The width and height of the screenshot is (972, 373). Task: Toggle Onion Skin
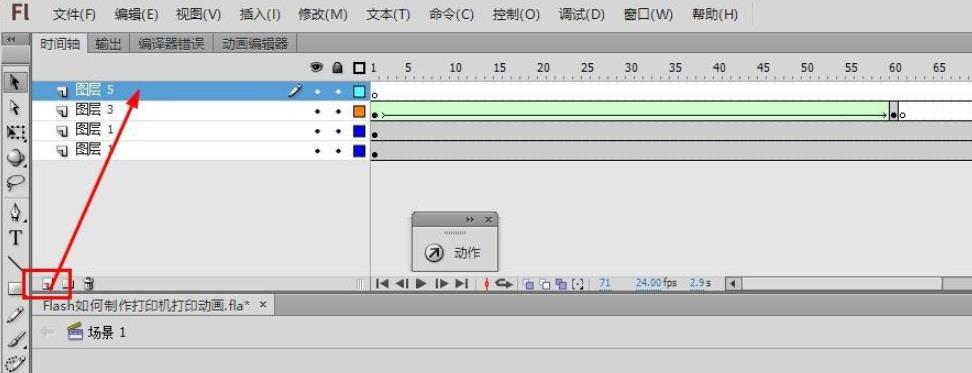click(528, 284)
